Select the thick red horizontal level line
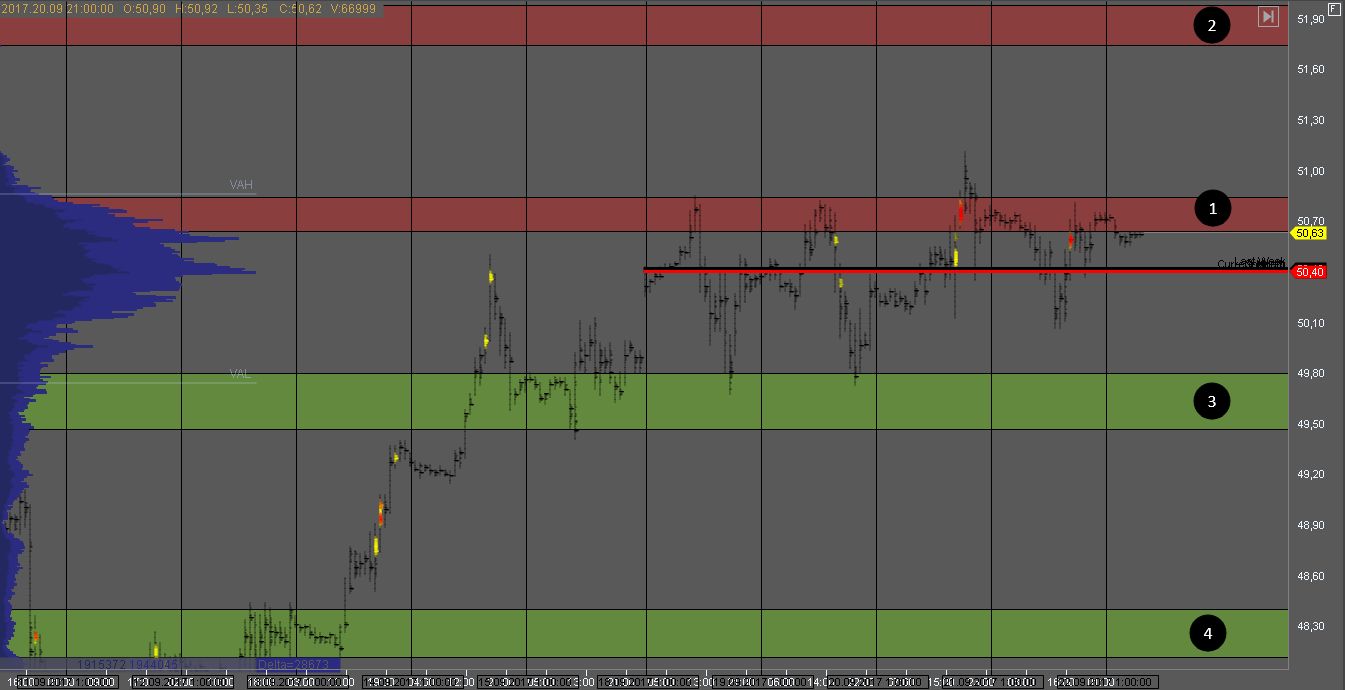Viewport: 1345px width, 690px height. (900, 269)
